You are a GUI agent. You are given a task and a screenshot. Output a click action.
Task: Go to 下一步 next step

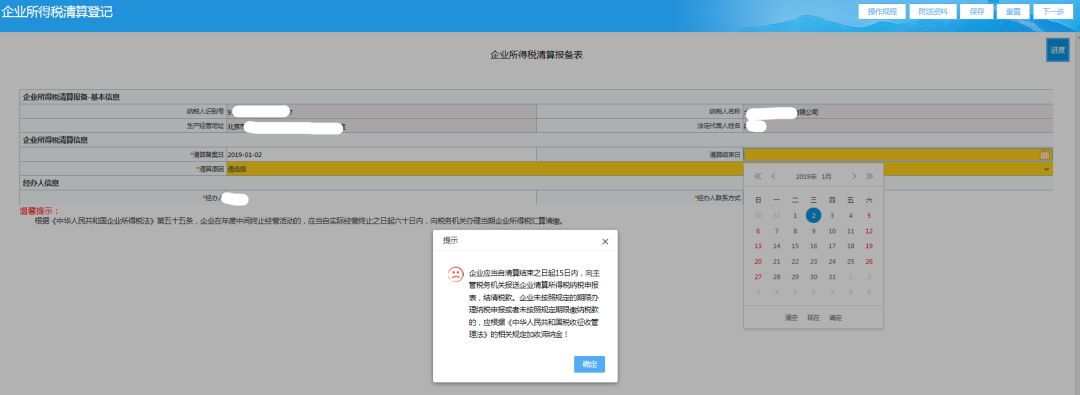tap(1053, 12)
